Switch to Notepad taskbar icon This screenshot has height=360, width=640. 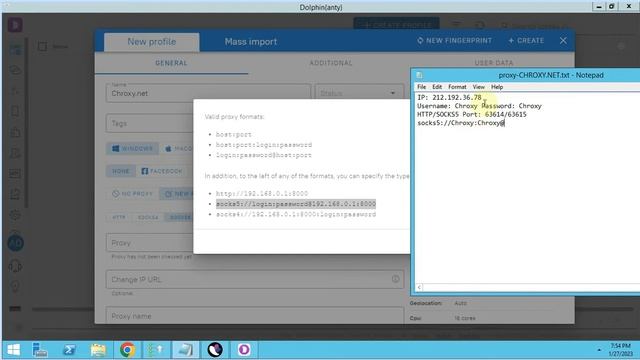click(186, 350)
